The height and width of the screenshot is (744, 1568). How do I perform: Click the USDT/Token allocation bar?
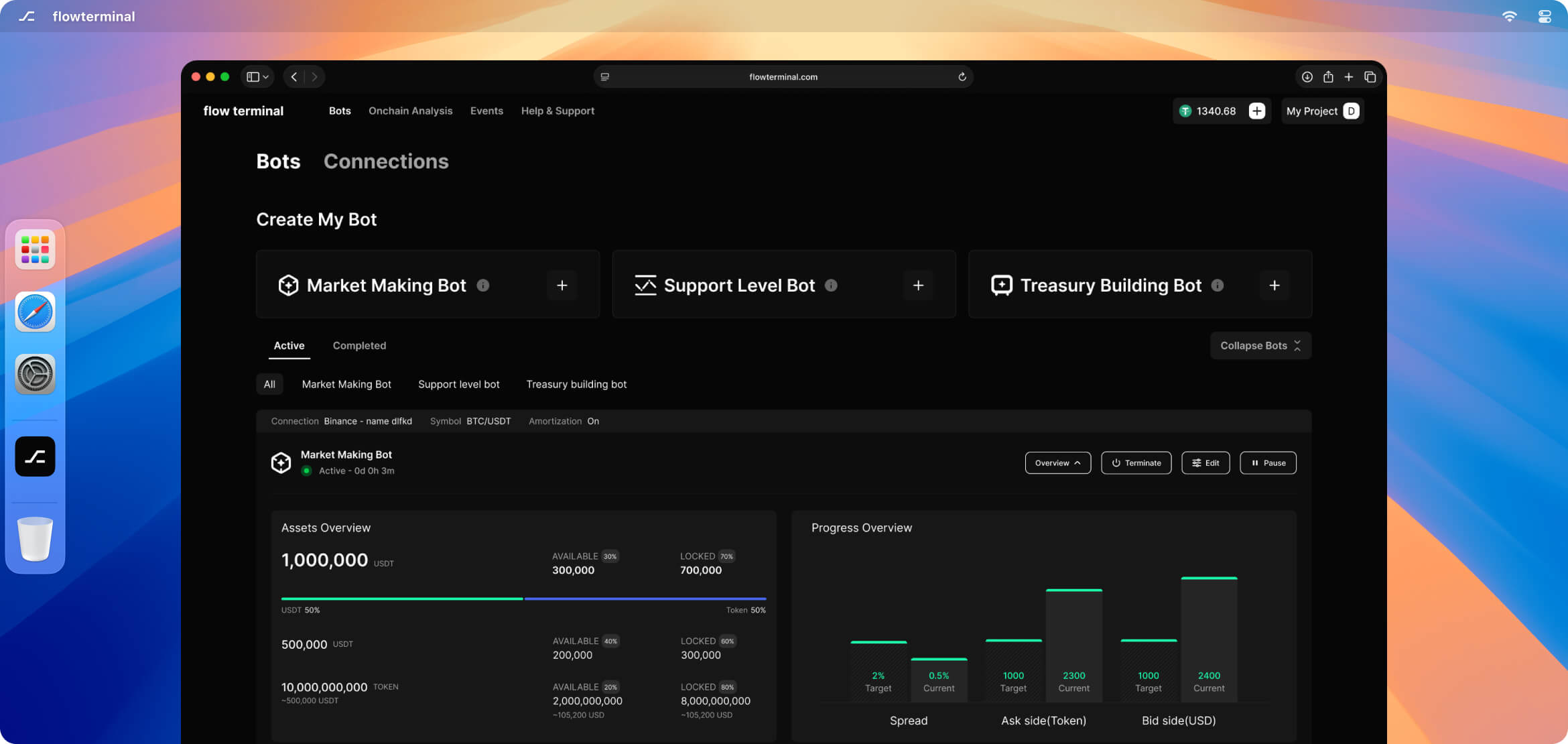point(523,599)
